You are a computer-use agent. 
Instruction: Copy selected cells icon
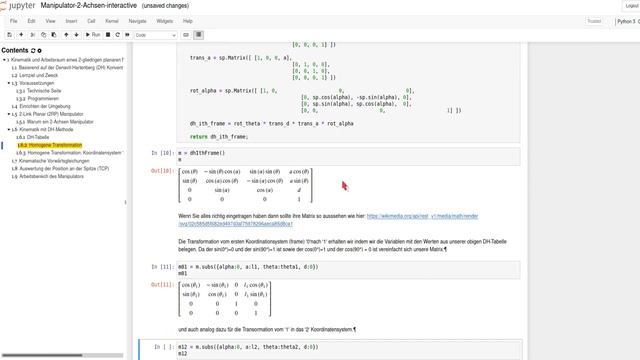tap(43, 35)
